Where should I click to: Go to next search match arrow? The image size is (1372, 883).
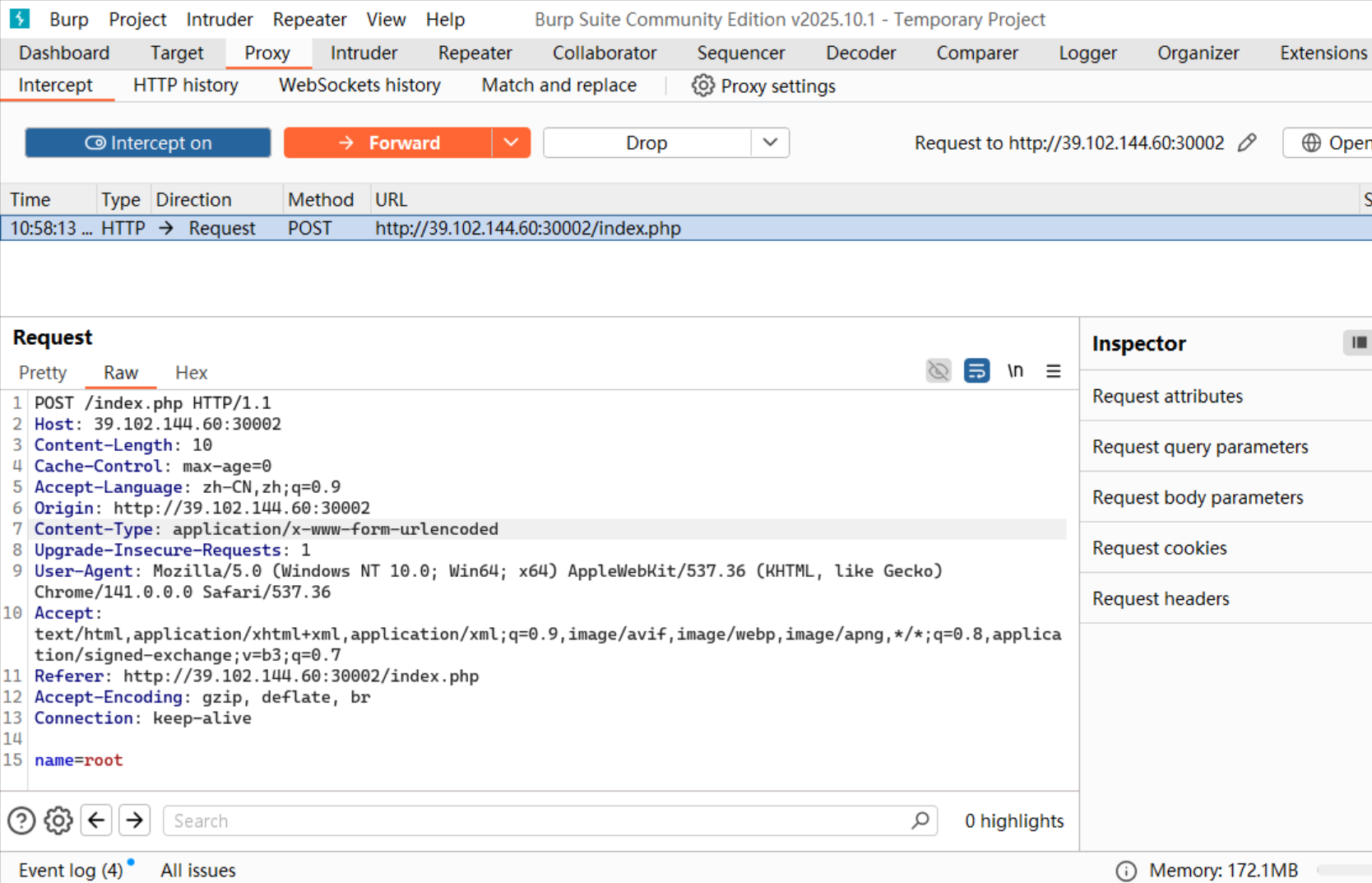click(135, 820)
